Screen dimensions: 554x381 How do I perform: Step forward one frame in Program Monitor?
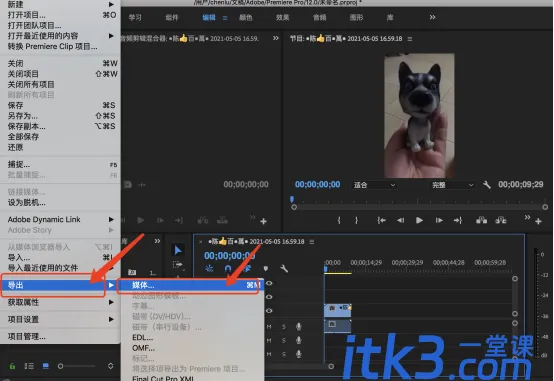[439, 221]
